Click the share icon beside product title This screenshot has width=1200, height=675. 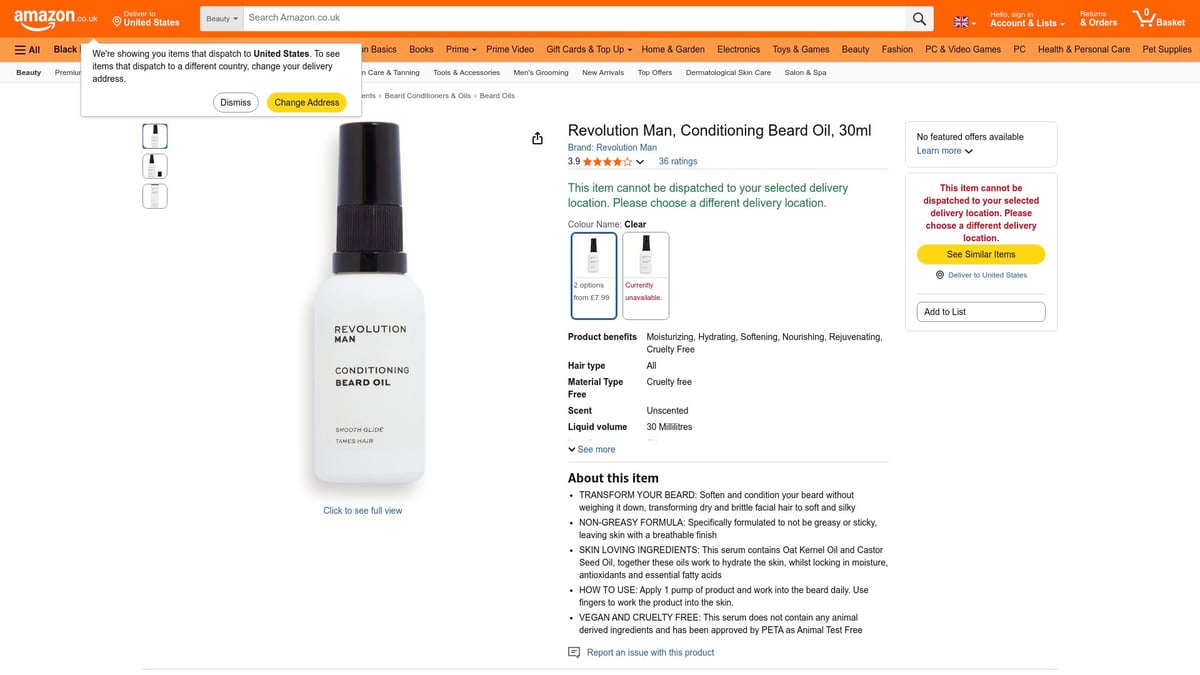coord(537,137)
